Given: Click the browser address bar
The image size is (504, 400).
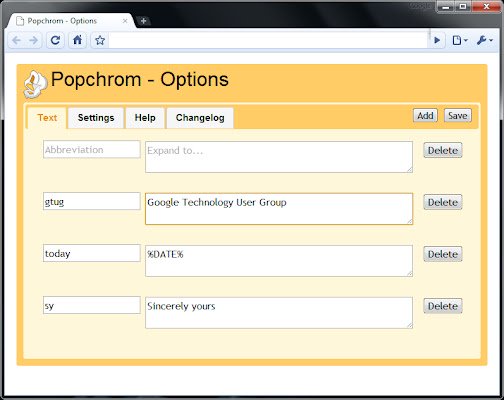Looking at the screenshot, I should click(x=268, y=41).
